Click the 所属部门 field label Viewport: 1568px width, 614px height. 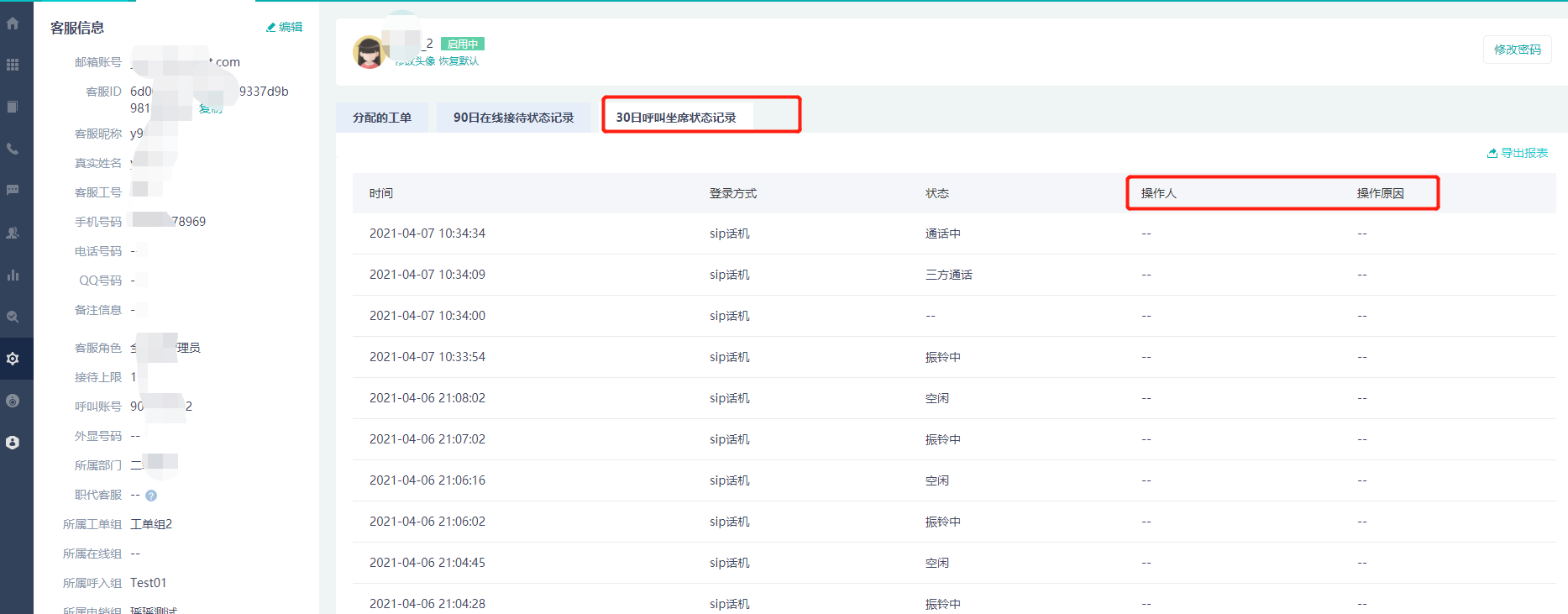point(98,465)
